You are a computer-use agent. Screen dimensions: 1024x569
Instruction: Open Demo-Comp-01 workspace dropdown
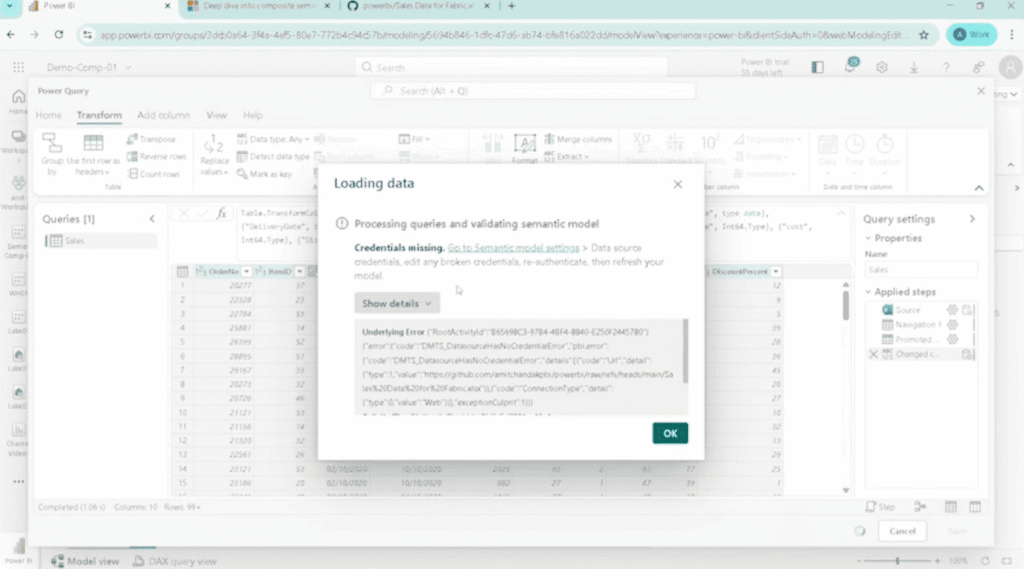click(x=89, y=67)
